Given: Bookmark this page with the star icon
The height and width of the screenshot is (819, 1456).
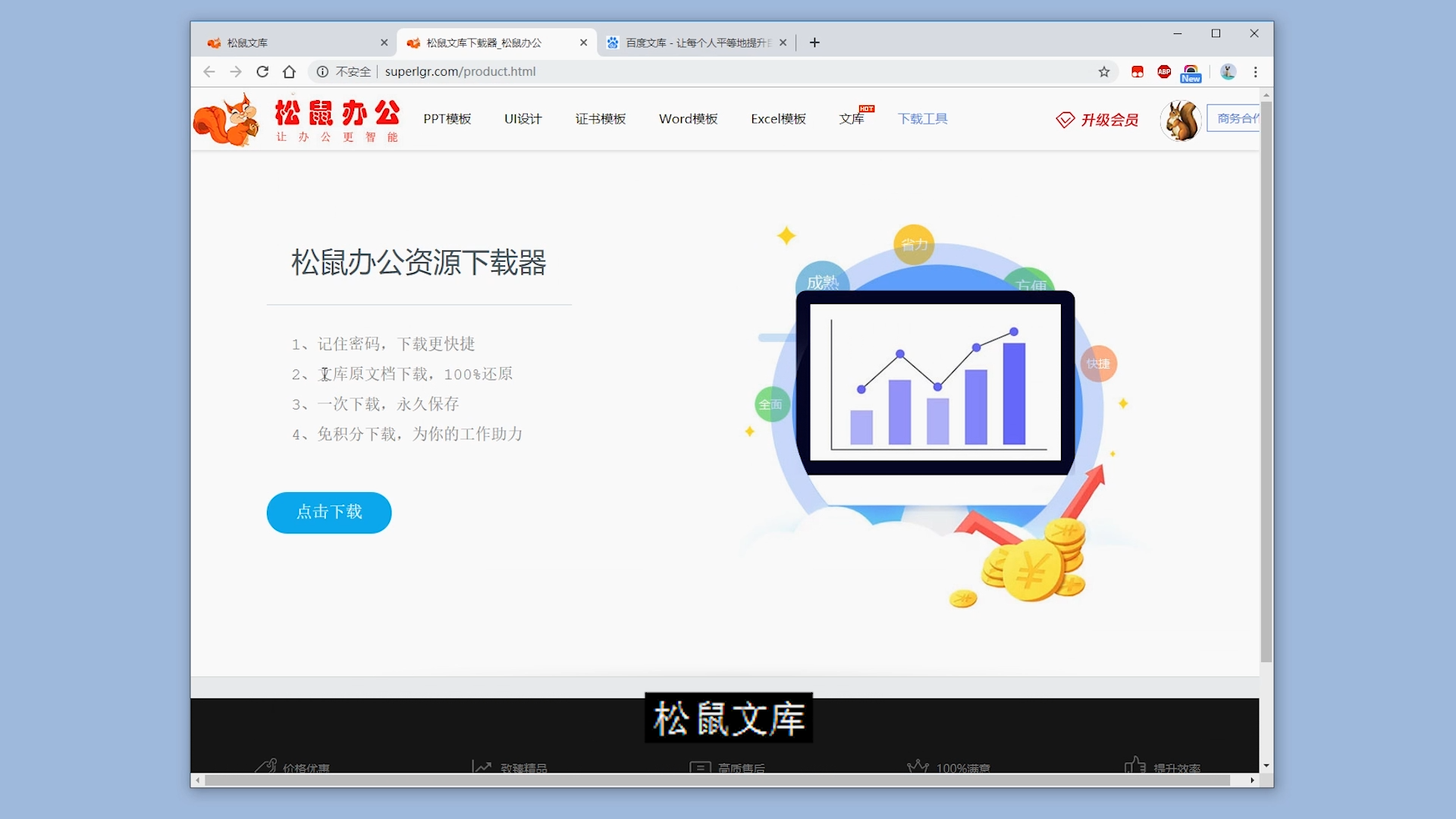Looking at the screenshot, I should point(1104,72).
